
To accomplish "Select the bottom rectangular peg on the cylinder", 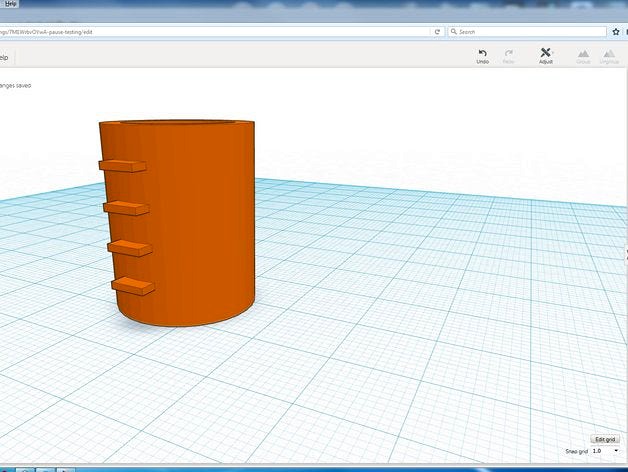I will [x=133, y=286].
